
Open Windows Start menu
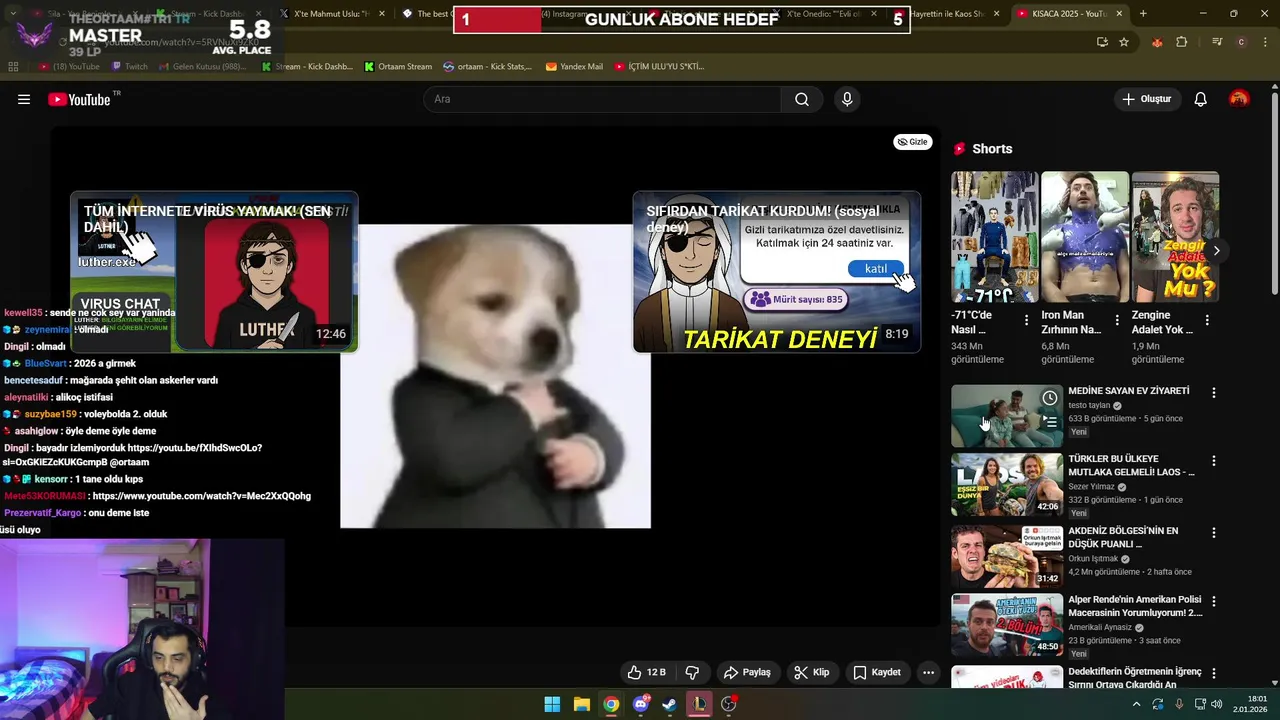click(552, 704)
